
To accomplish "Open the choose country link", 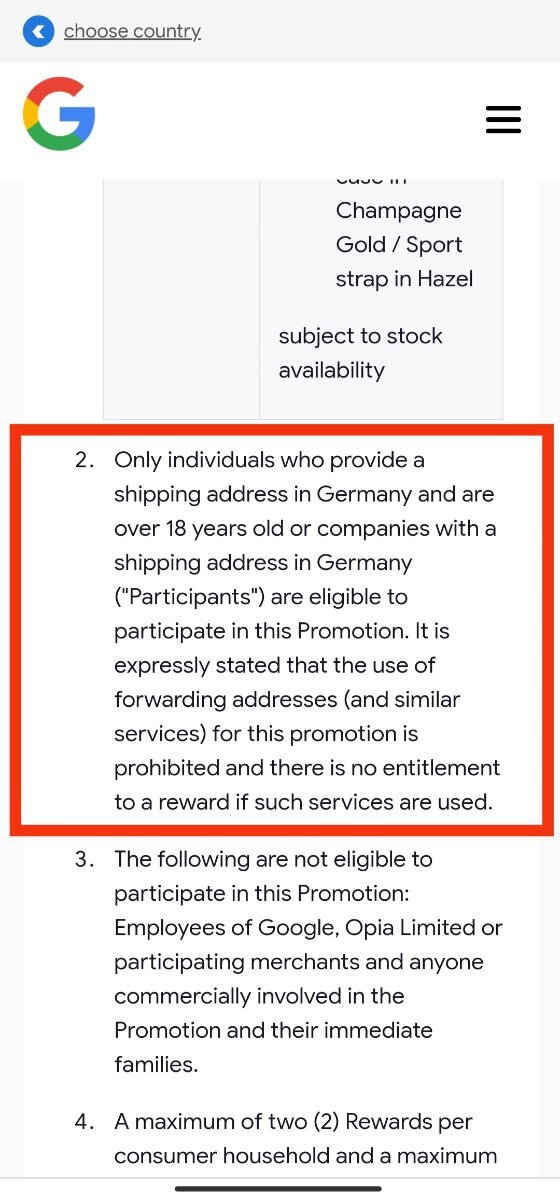I will [x=132, y=32].
